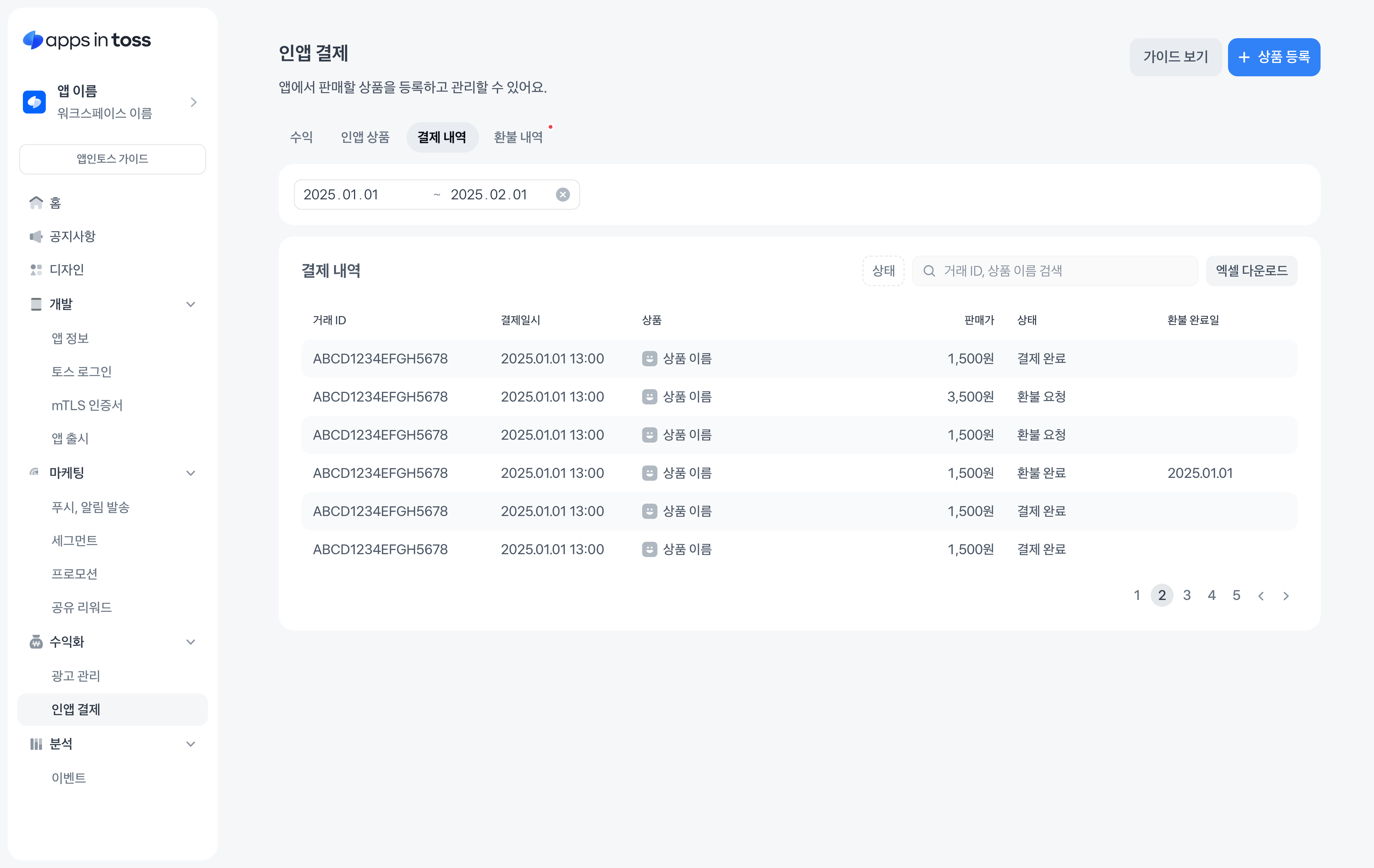
Task: Click the 상품 등록 button
Action: tap(1274, 57)
